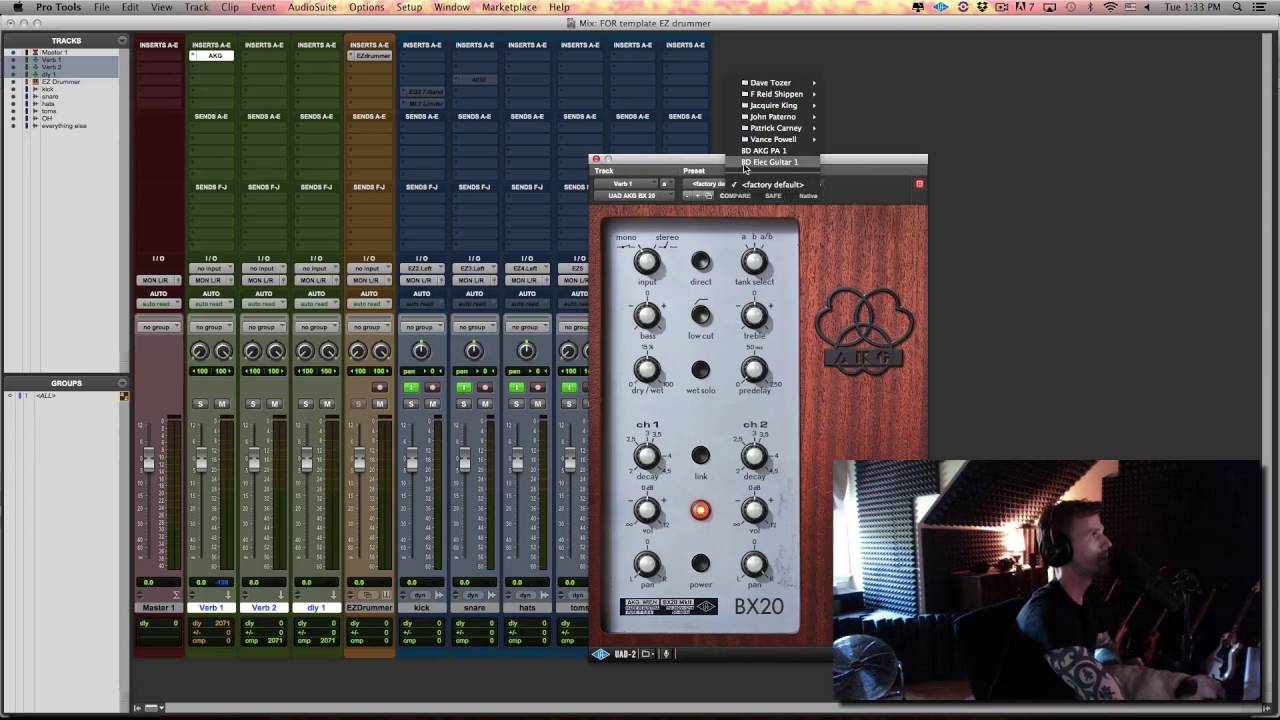Click the dry / wet knob
This screenshot has width=1280, height=720.
(647, 371)
